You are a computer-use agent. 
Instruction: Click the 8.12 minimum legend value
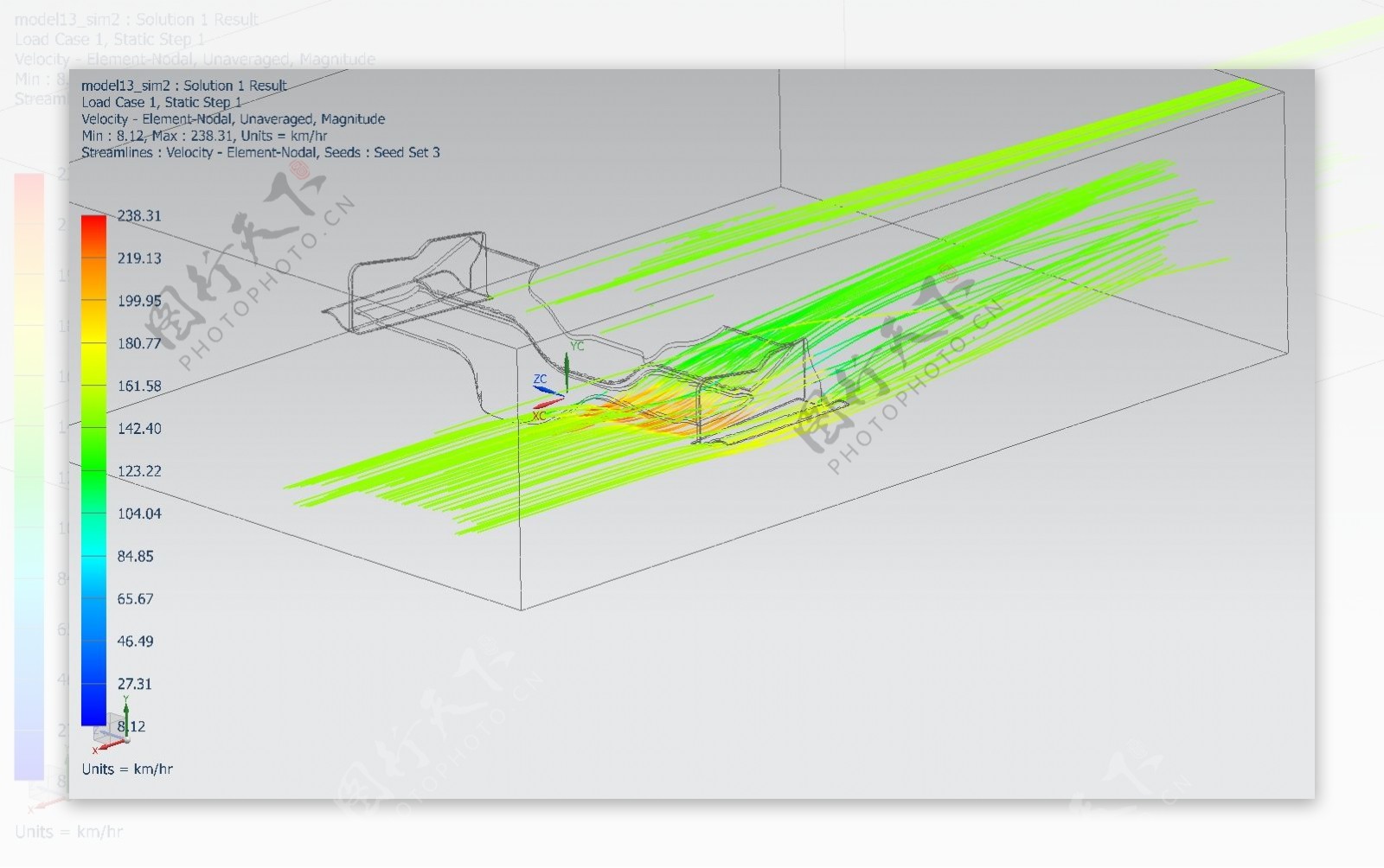point(131,726)
